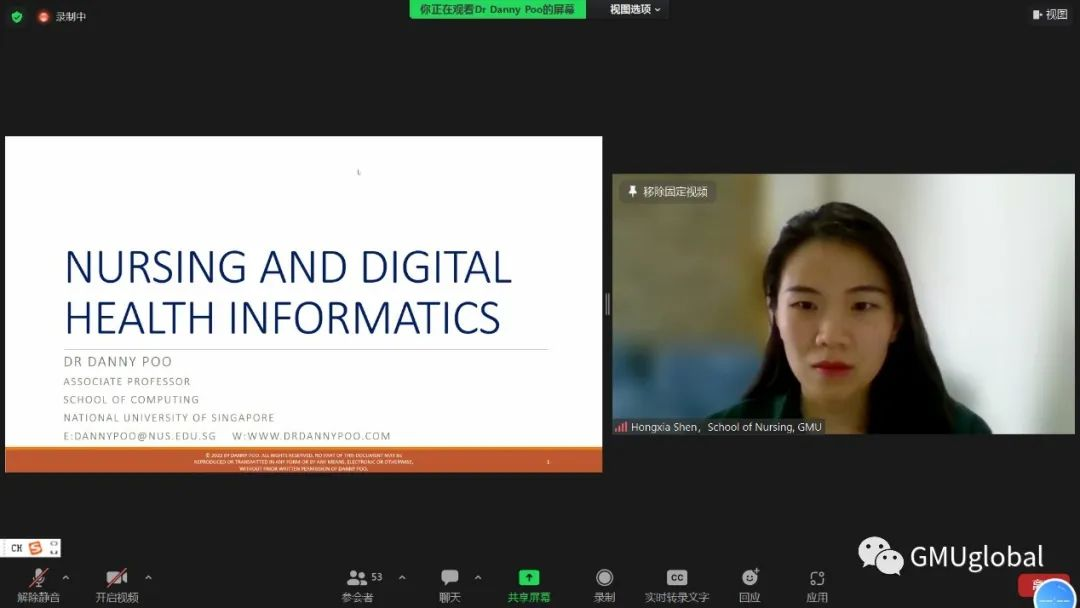This screenshot has height=608, width=1080.
Task: Expand the arrow next to participants
Action: [x=402, y=577]
